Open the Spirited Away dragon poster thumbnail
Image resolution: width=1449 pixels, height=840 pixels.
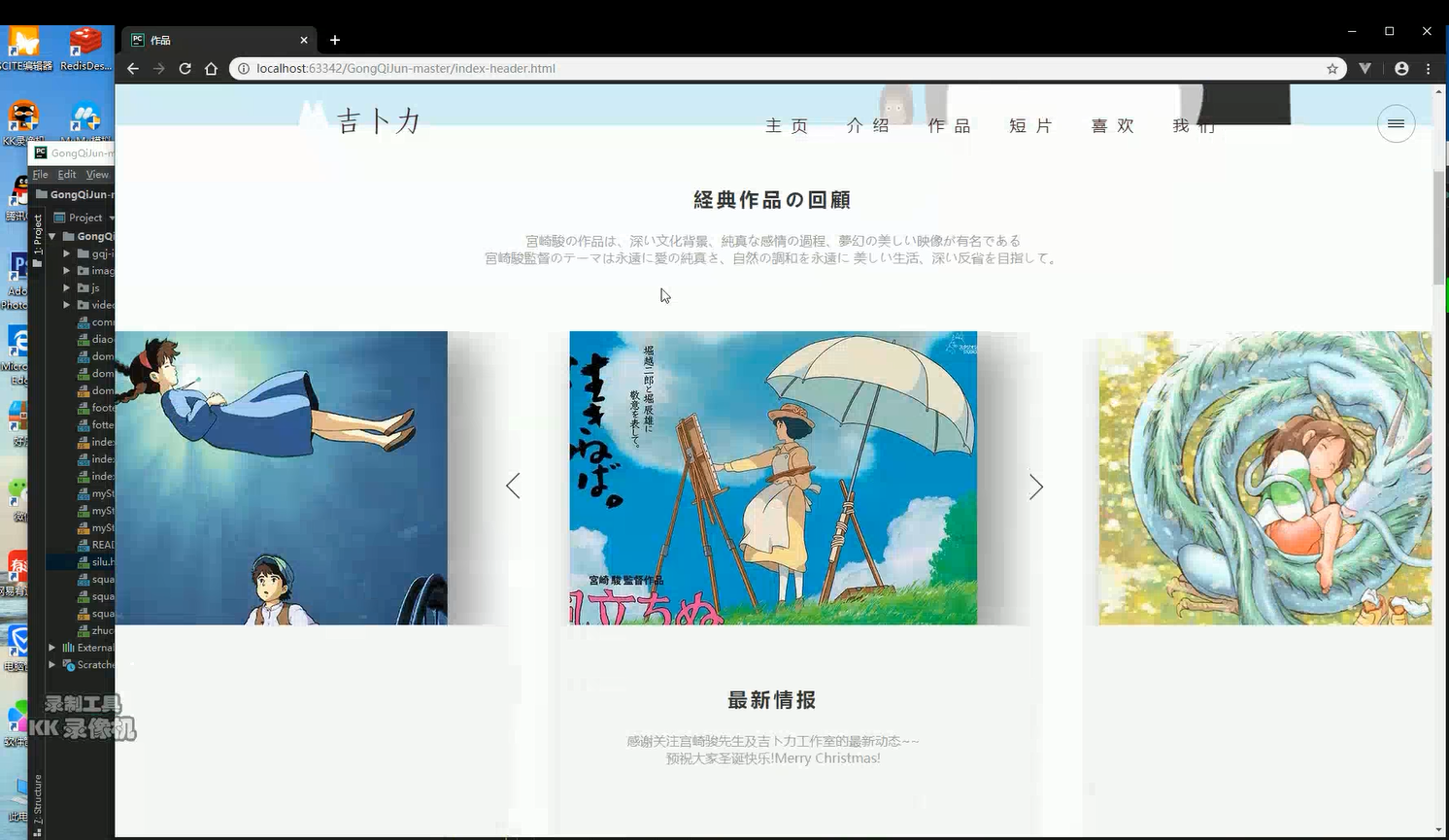tap(1265, 478)
